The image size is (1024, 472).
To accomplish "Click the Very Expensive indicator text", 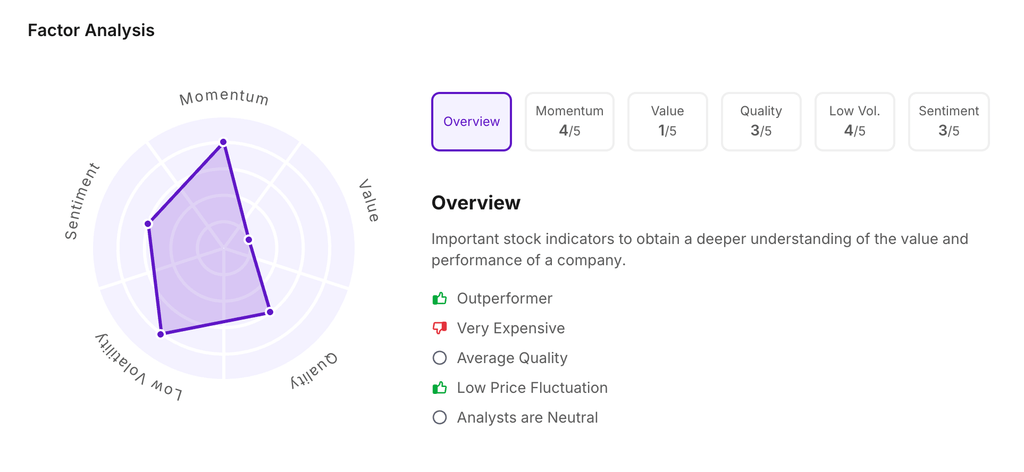I will pyautogui.click(x=510, y=328).
